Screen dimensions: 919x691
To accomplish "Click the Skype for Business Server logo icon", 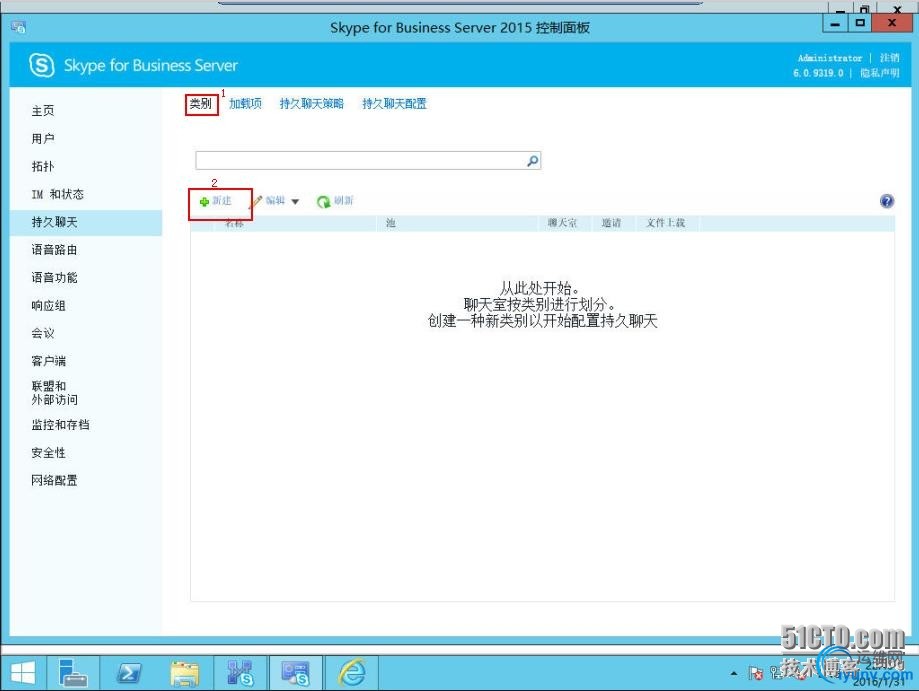I will pyautogui.click(x=42, y=65).
